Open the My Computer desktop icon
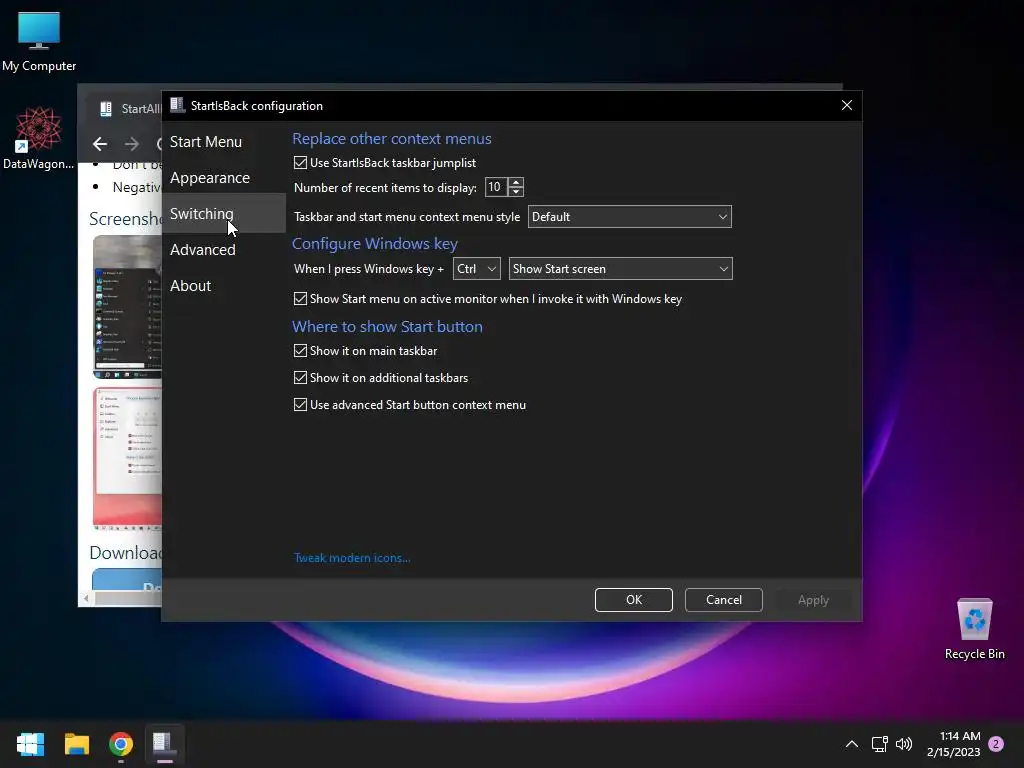1024x768 pixels. [39, 40]
